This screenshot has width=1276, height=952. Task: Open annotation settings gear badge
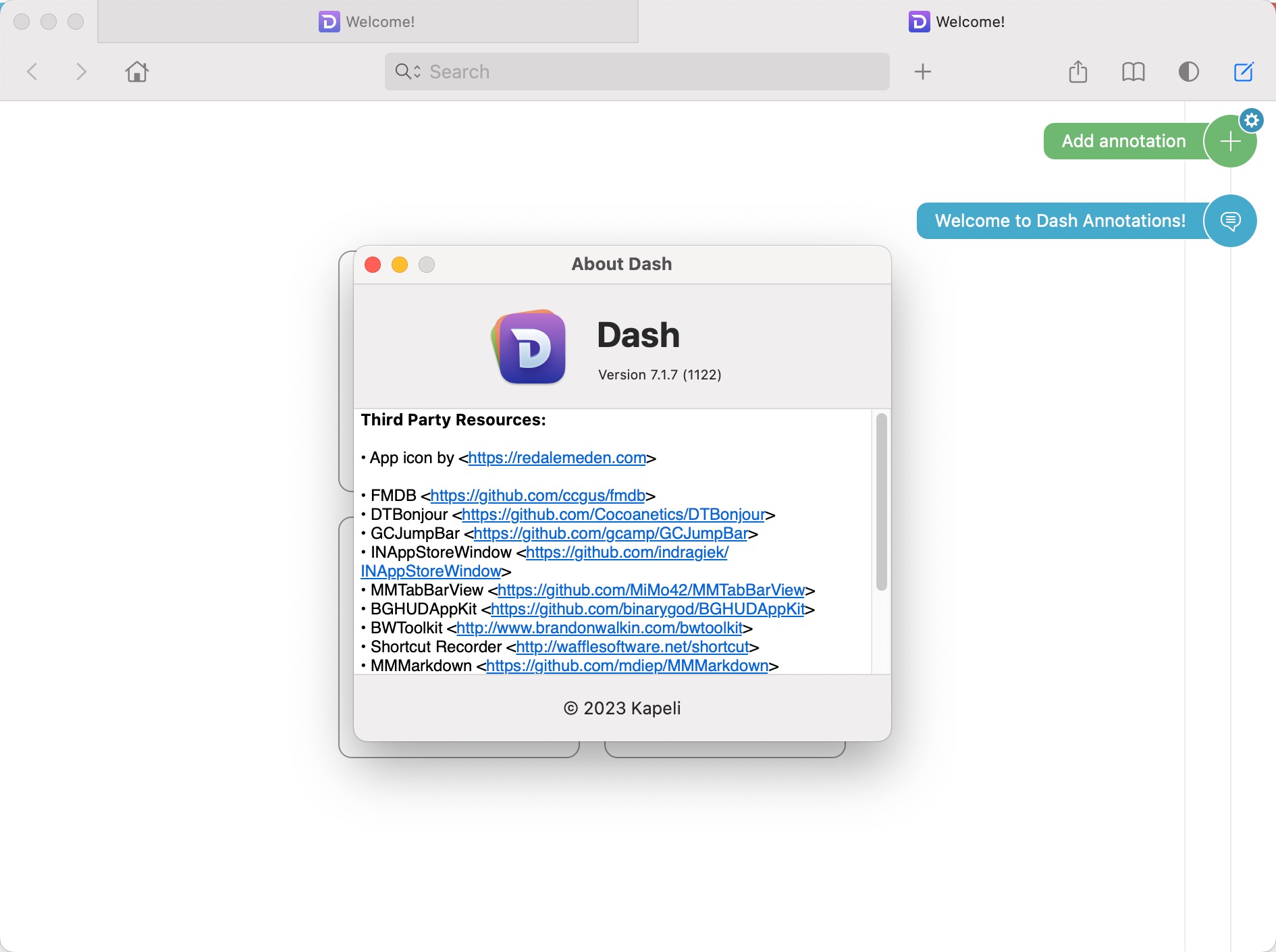pos(1252,120)
